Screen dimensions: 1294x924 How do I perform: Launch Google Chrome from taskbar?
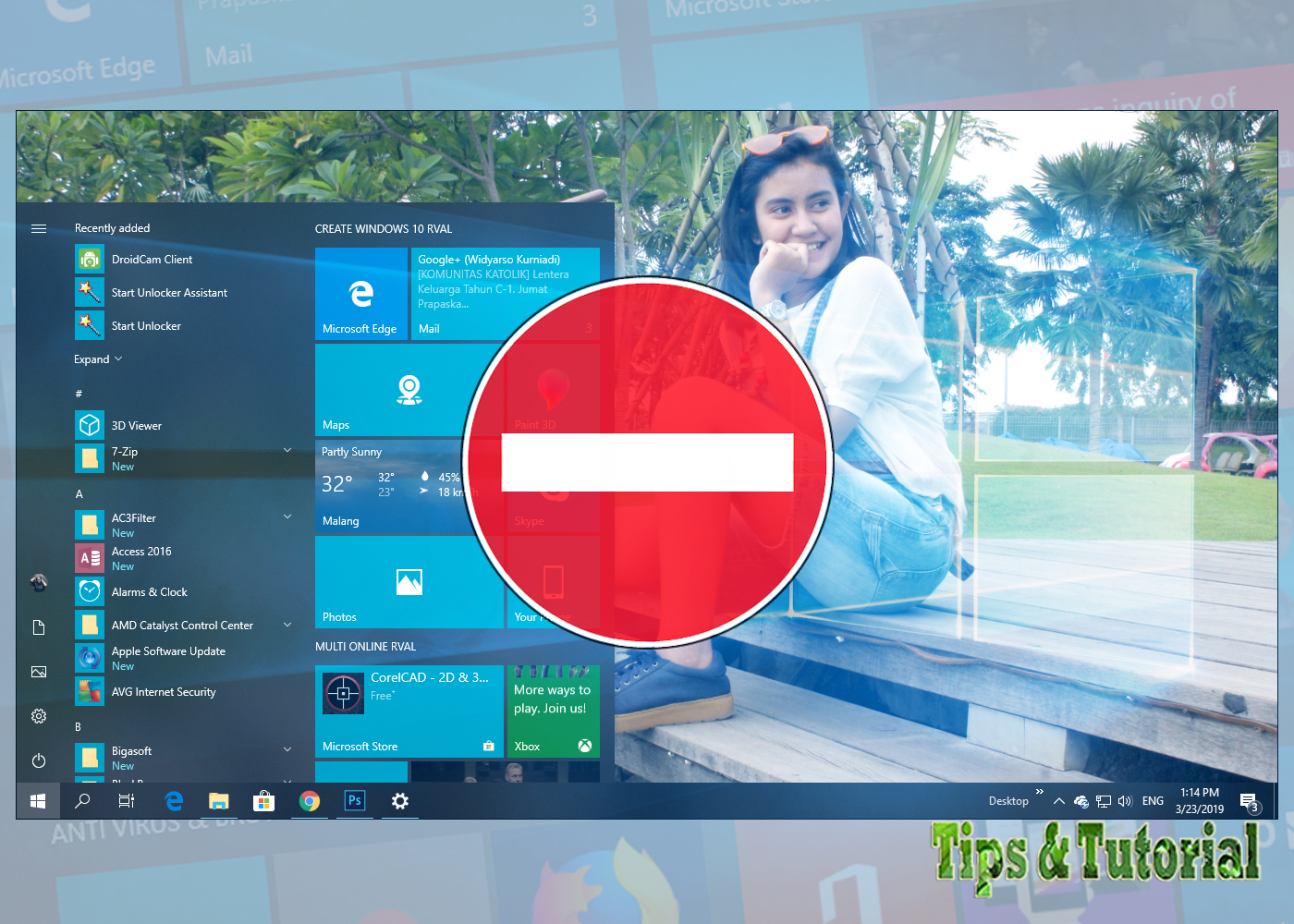pos(309,801)
